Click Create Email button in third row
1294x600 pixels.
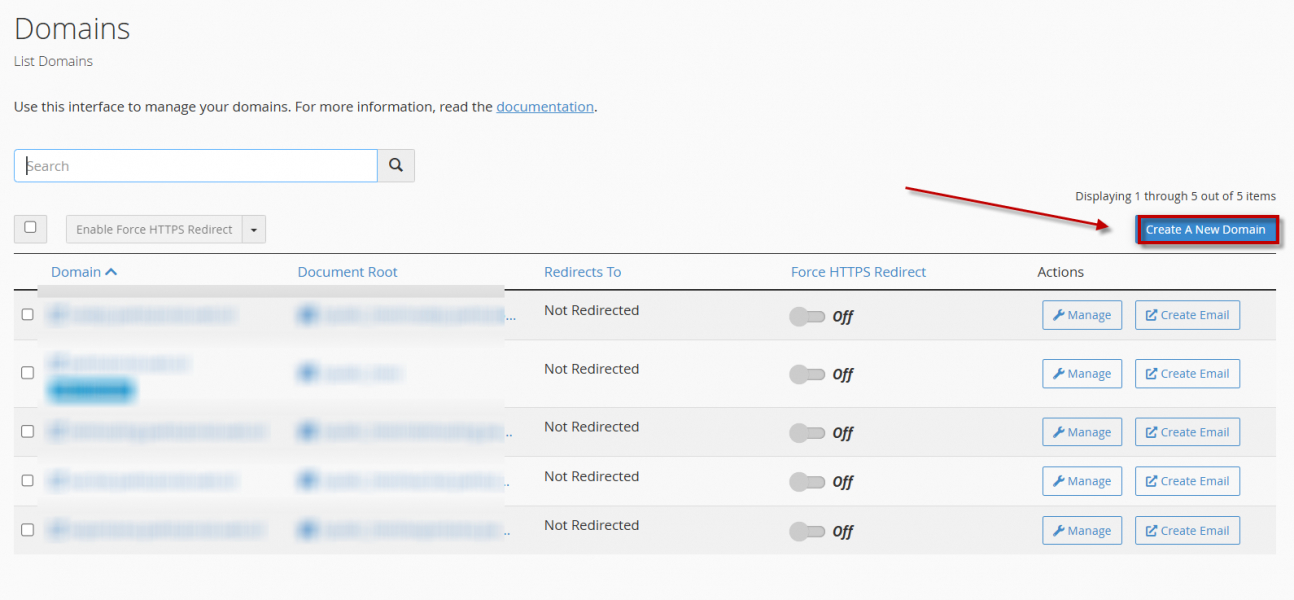tap(1187, 432)
